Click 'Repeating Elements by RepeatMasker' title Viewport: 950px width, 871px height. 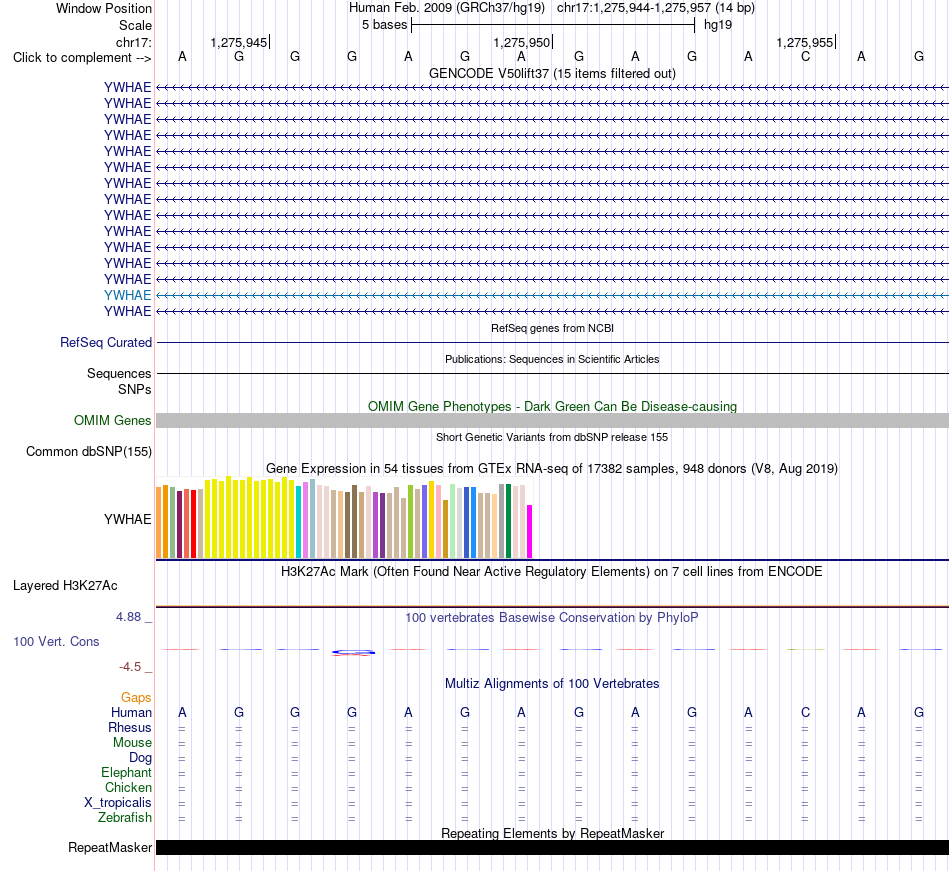(552, 833)
